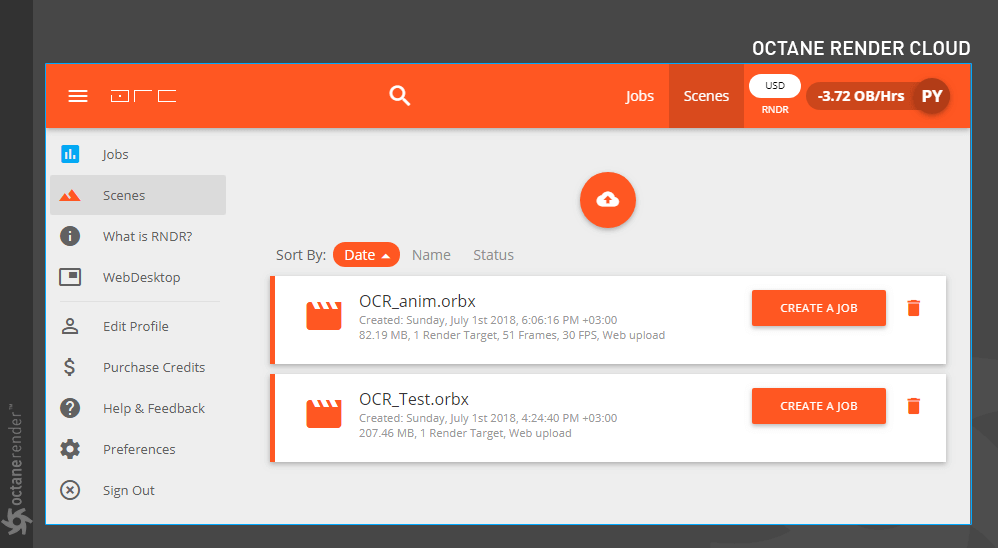
Task: Click the WebDesktop screen icon
Action: pyautogui.click(x=70, y=277)
